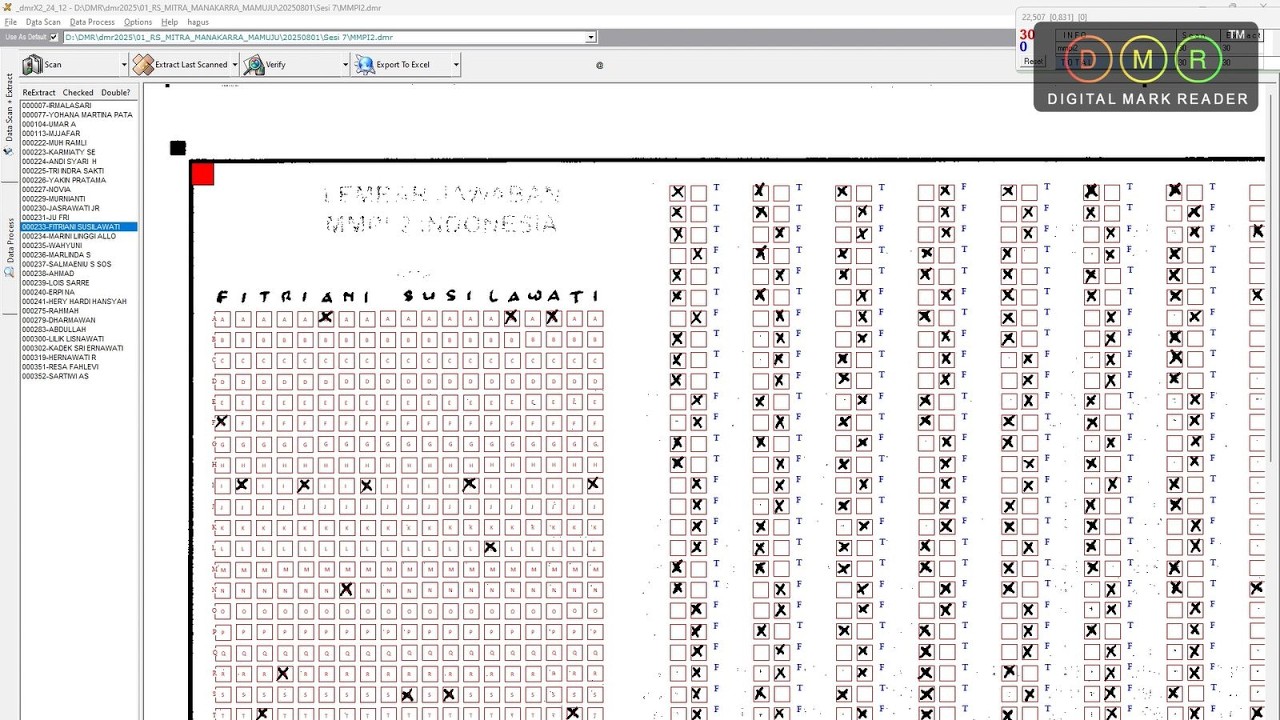The height and width of the screenshot is (720, 1280).
Task: Click the Verify magnifier icon
Action: 254,64
